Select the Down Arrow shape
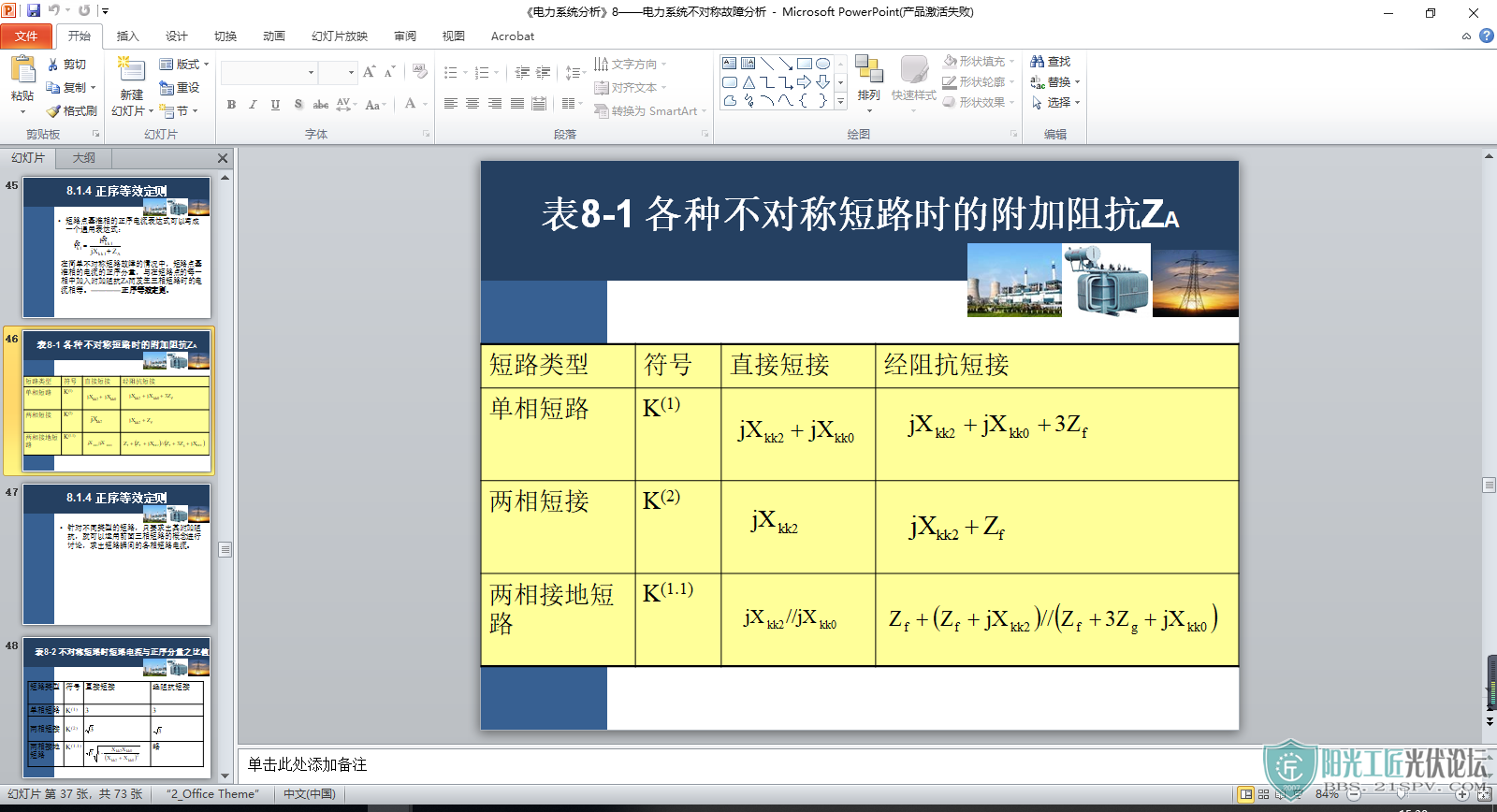This screenshot has width=1497, height=812. (823, 82)
